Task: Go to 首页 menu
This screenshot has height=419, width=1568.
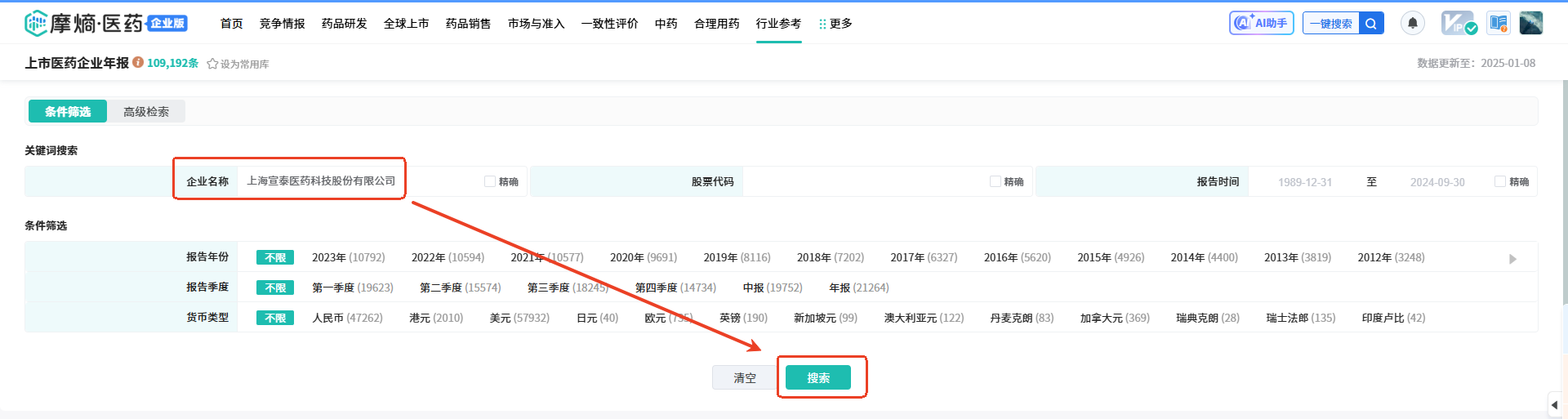Action: click(x=232, y=24)
